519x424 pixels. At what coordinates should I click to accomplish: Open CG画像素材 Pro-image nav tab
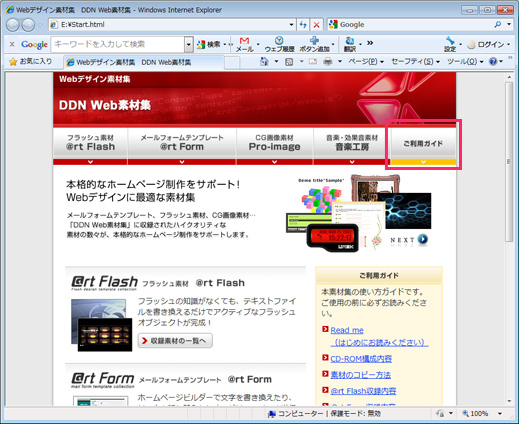[x=274, y=147]
